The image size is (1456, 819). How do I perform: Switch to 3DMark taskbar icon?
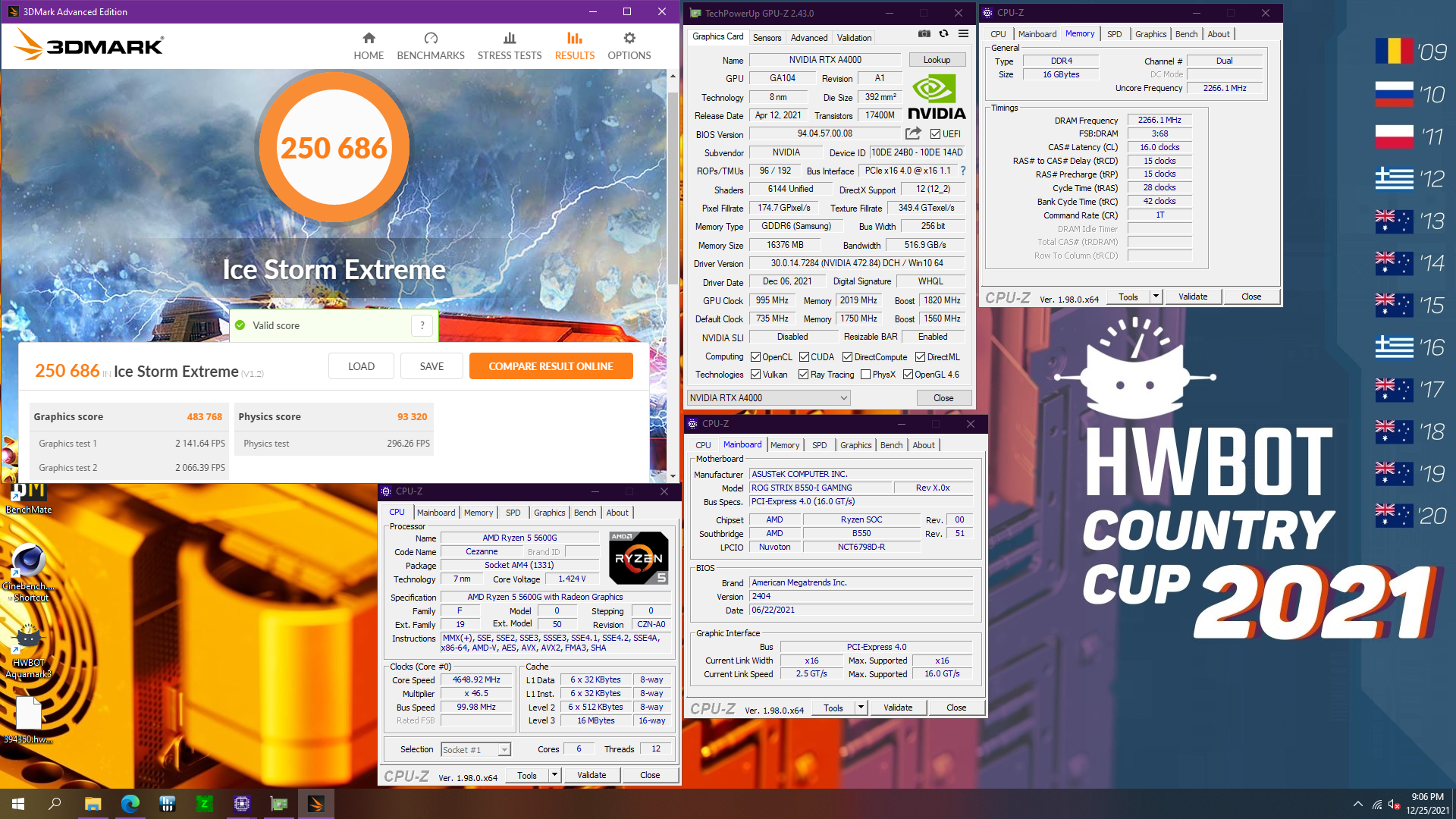click(316, 804)
